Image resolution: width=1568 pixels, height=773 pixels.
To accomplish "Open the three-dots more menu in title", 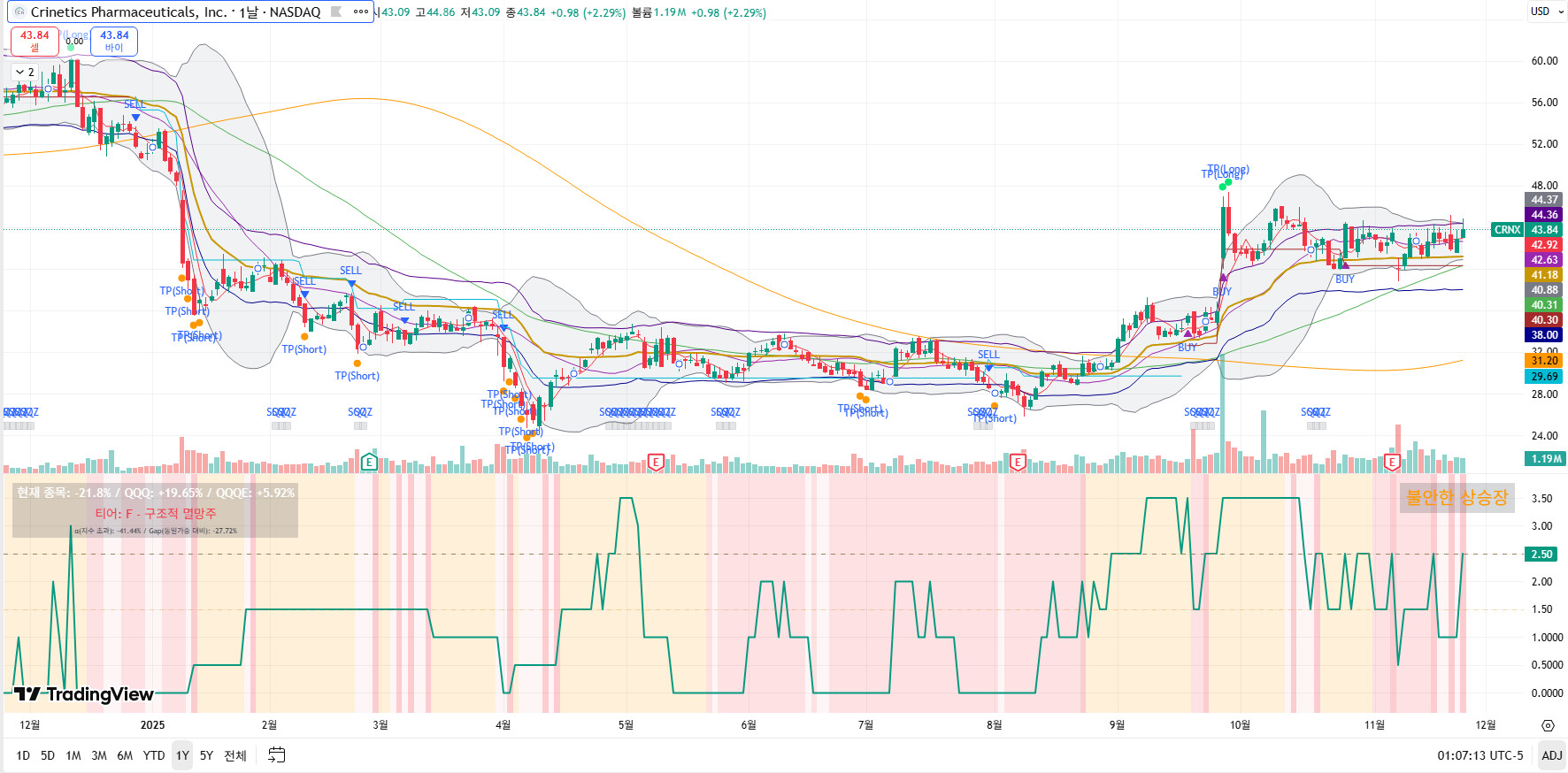I will (x=360, y=12).
